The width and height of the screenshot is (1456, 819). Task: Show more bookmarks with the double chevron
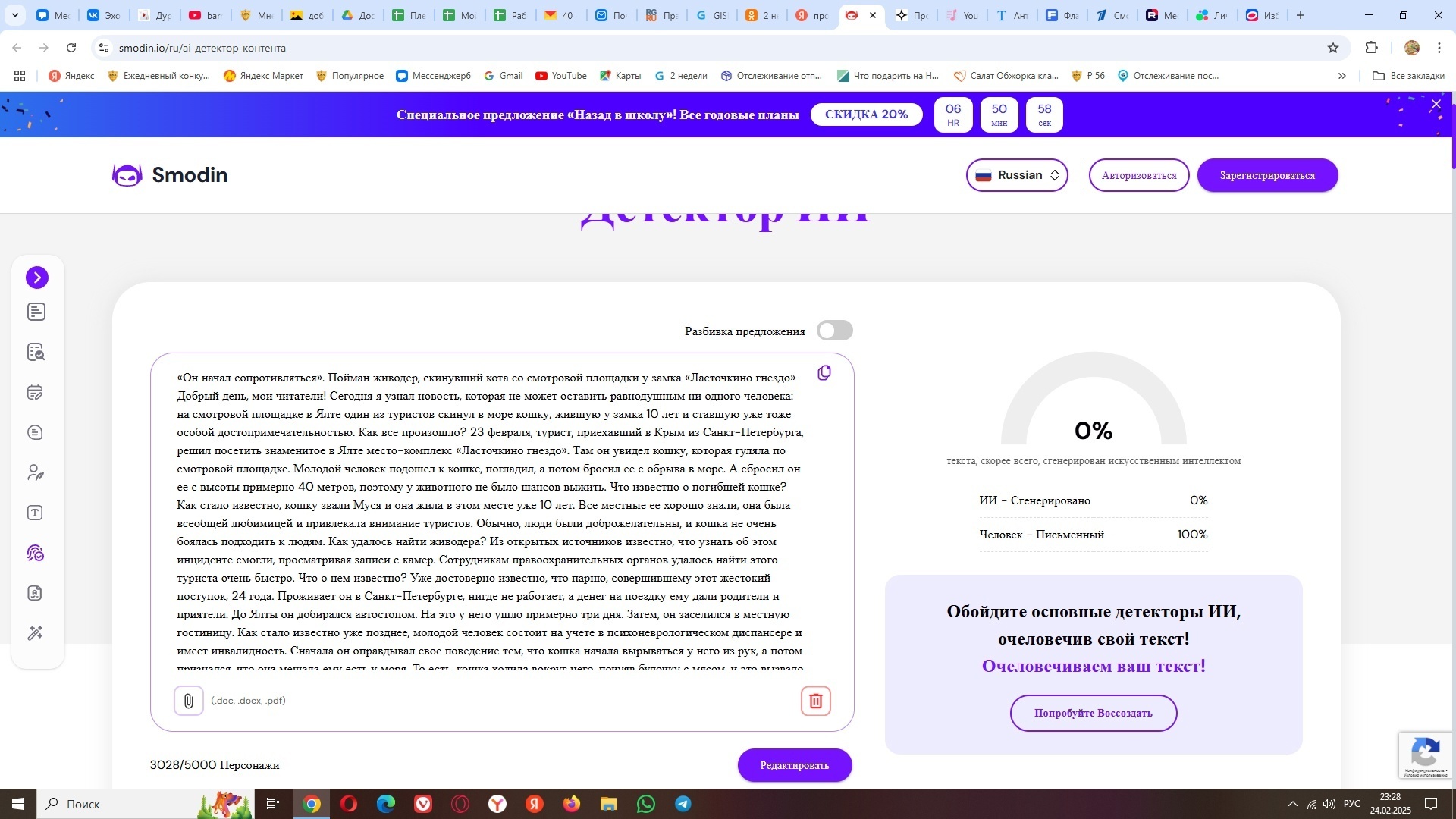1341,76
